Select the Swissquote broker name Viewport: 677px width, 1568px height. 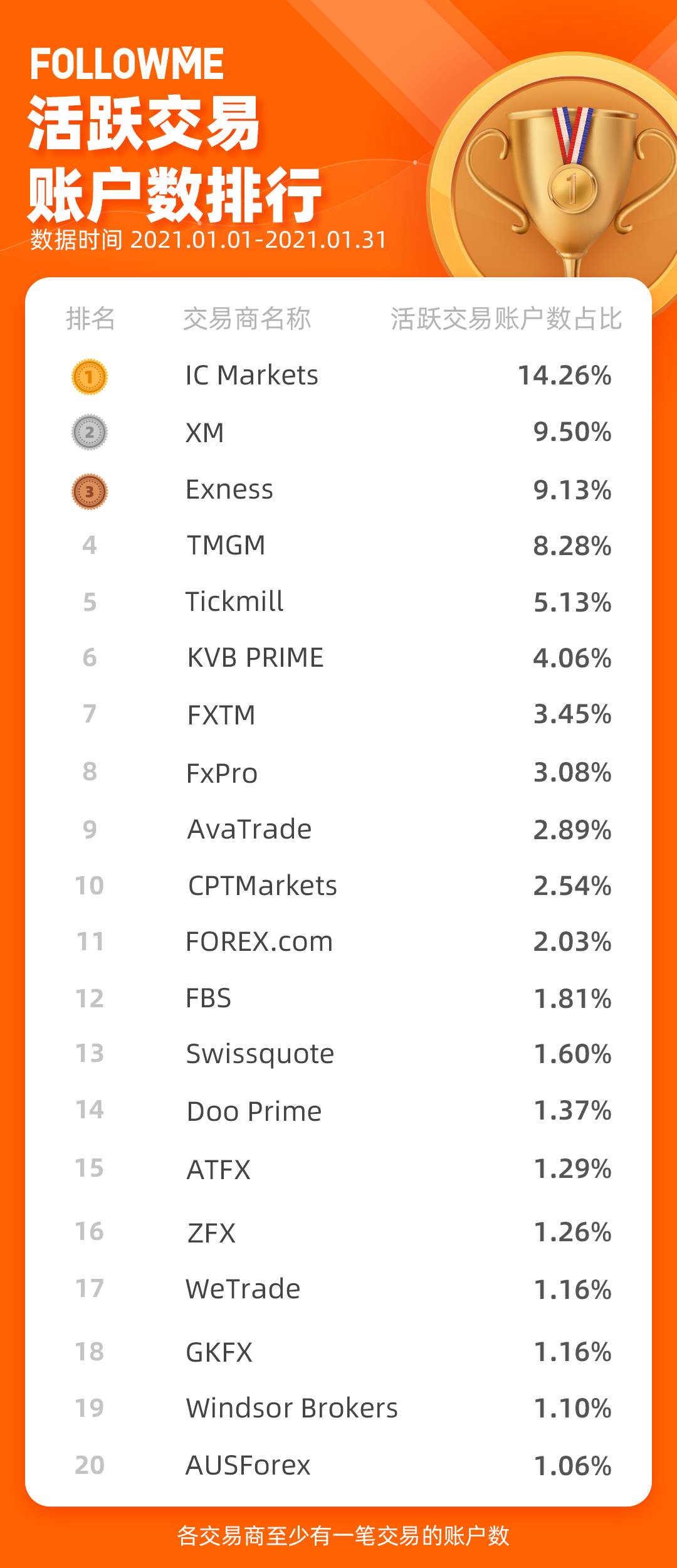click(x=260, y=1054)
